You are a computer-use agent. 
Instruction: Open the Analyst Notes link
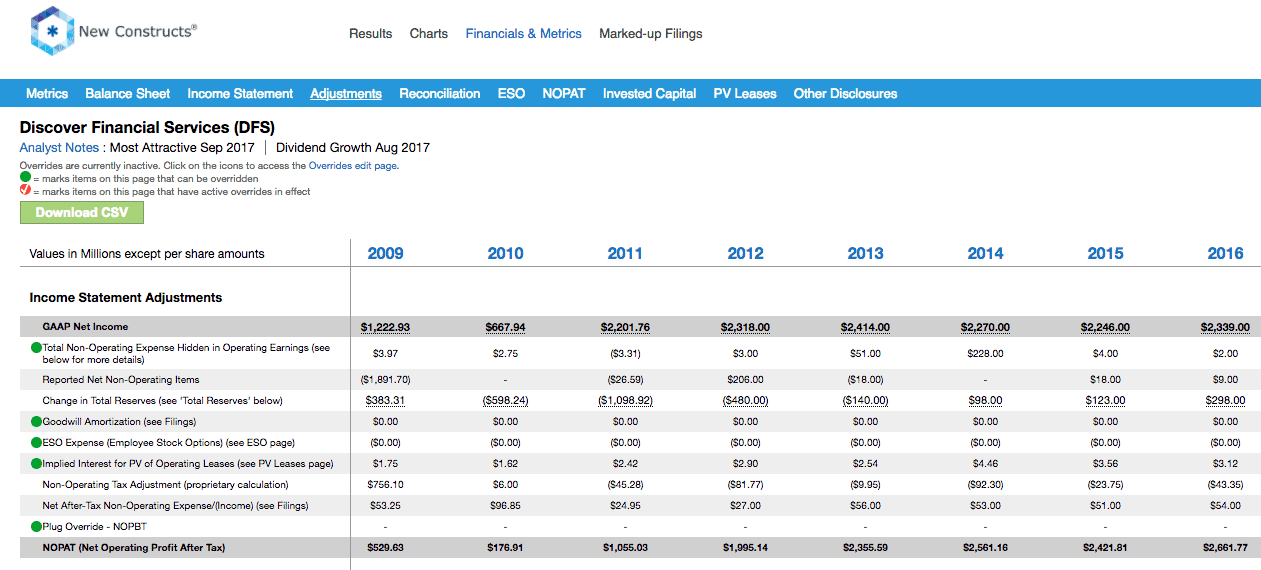point(59,147)
